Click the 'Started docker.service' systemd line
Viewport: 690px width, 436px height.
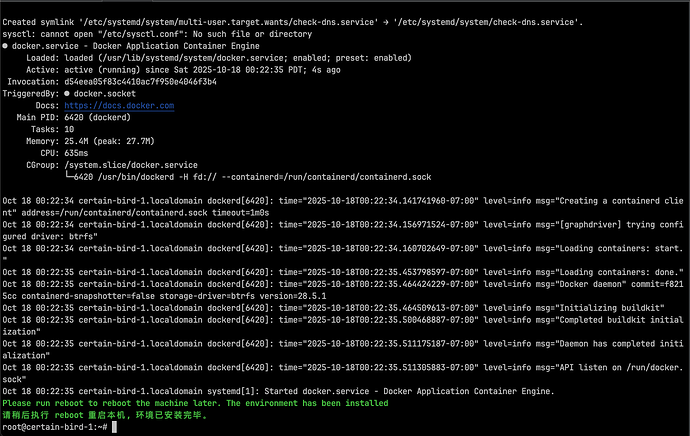(278, 391)
